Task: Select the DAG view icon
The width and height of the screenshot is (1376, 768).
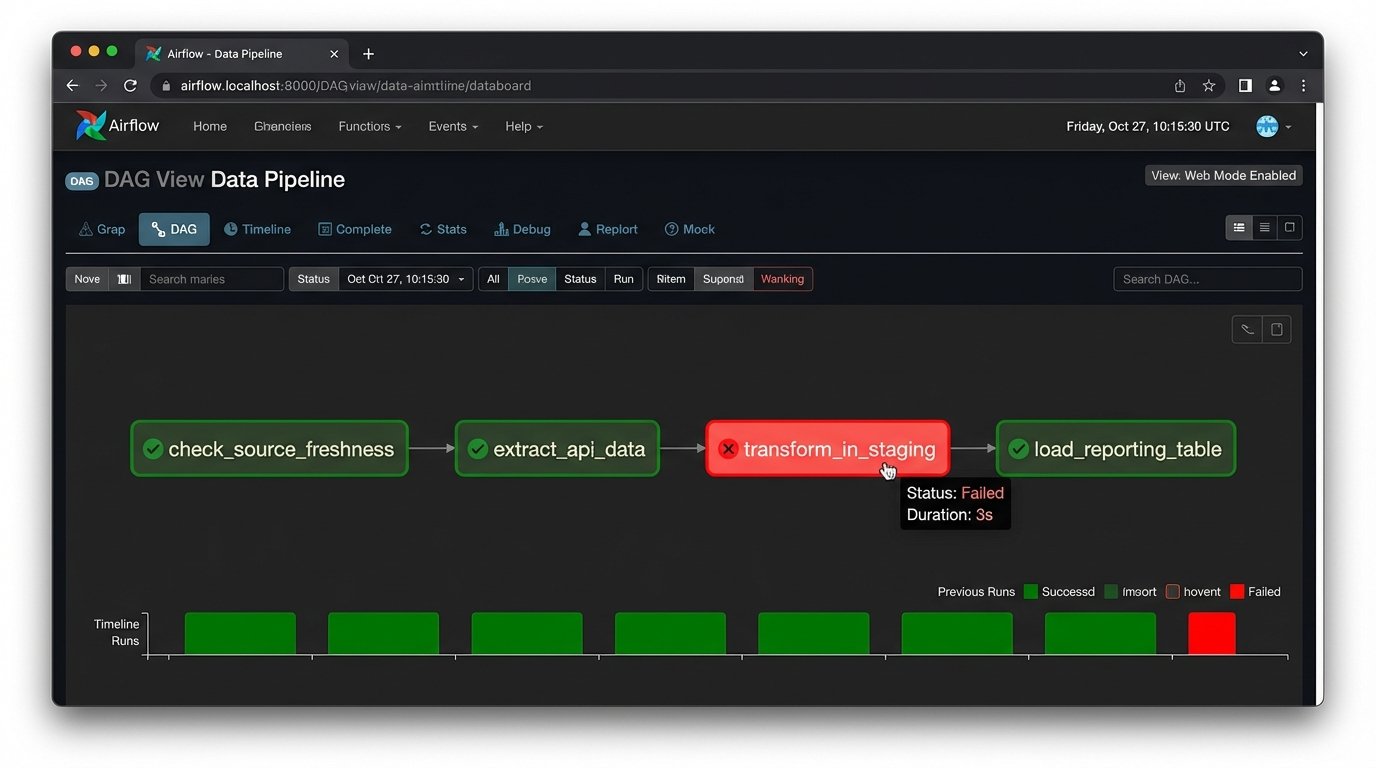Action: [173, 228]
